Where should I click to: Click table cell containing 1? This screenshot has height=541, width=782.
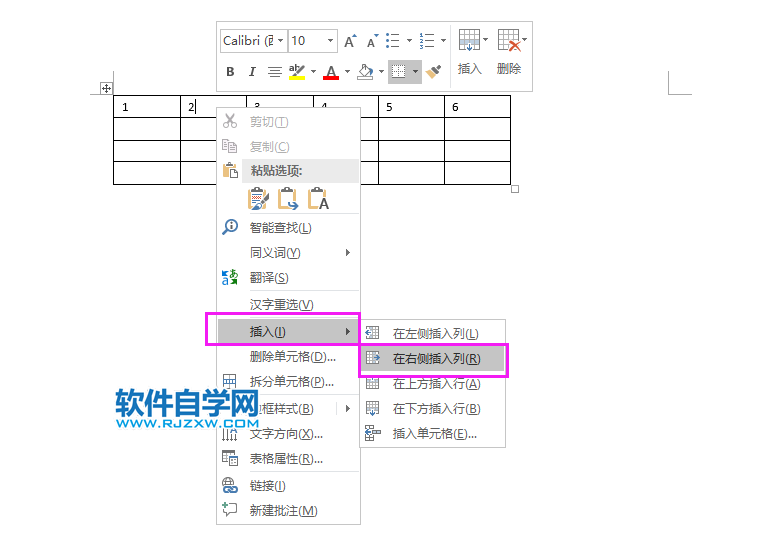coord(147,107)
